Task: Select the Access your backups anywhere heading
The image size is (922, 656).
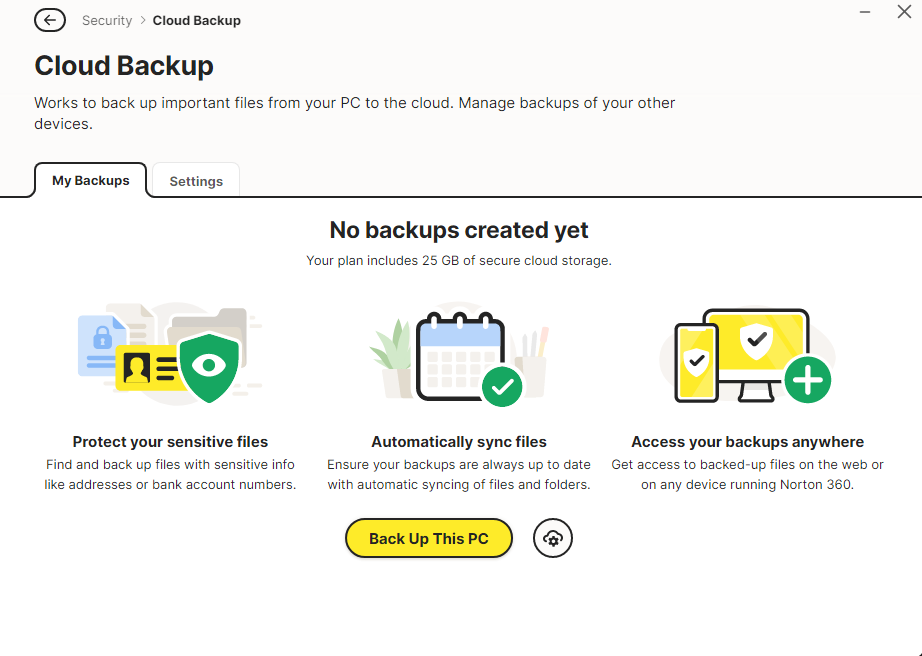Action: click(x=747, y=442)
